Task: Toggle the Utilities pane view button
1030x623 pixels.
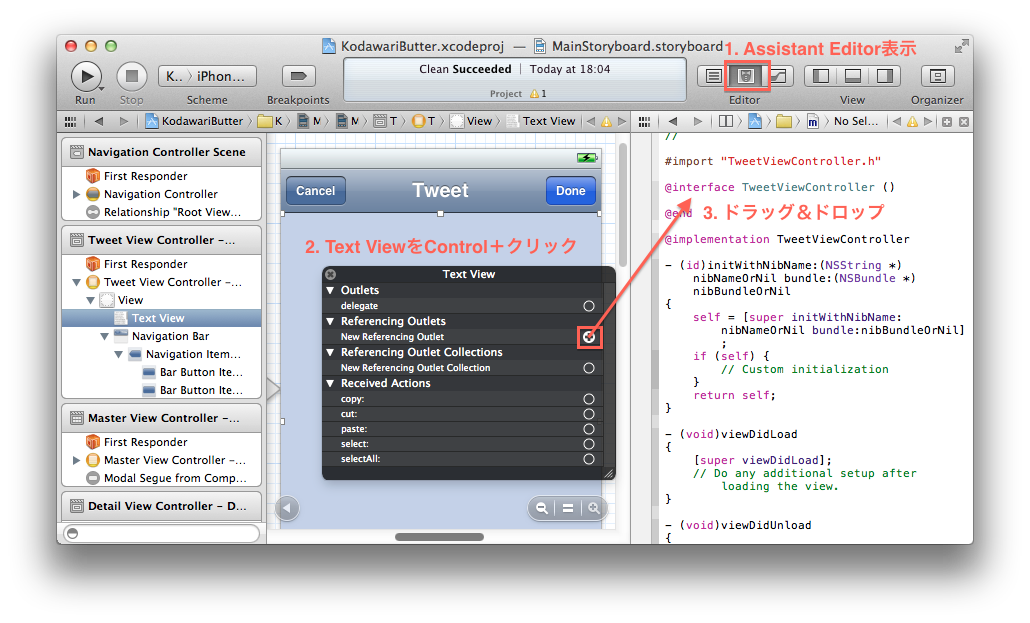Action: (885, 76)
